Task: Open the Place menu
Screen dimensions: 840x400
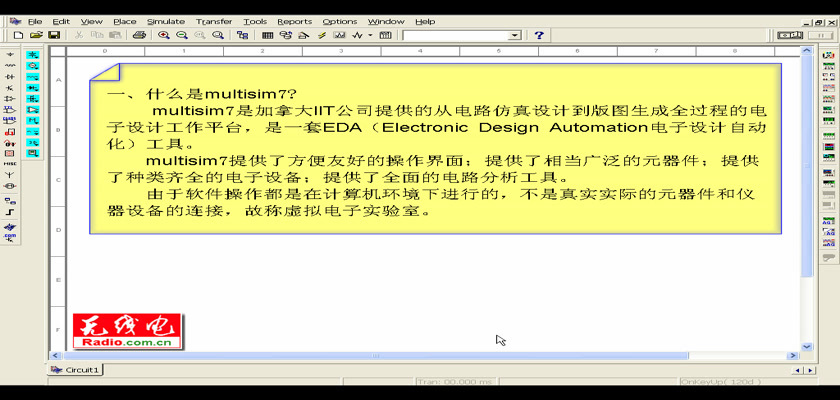Action: [125, 21]
